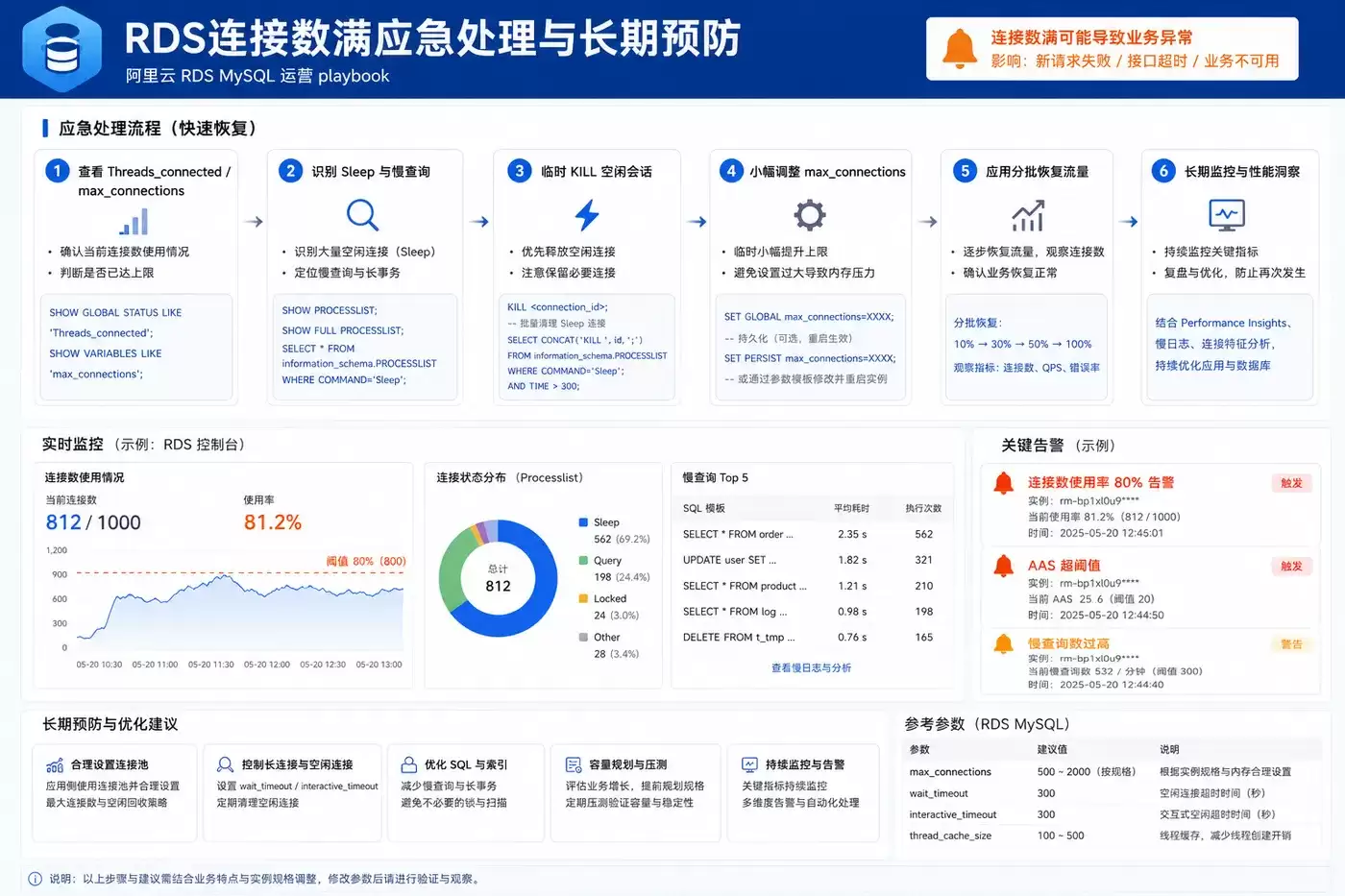Click the monitor icon under 长期监控与性能洞察
The image size is (1345, 896).
point(1227,215)
